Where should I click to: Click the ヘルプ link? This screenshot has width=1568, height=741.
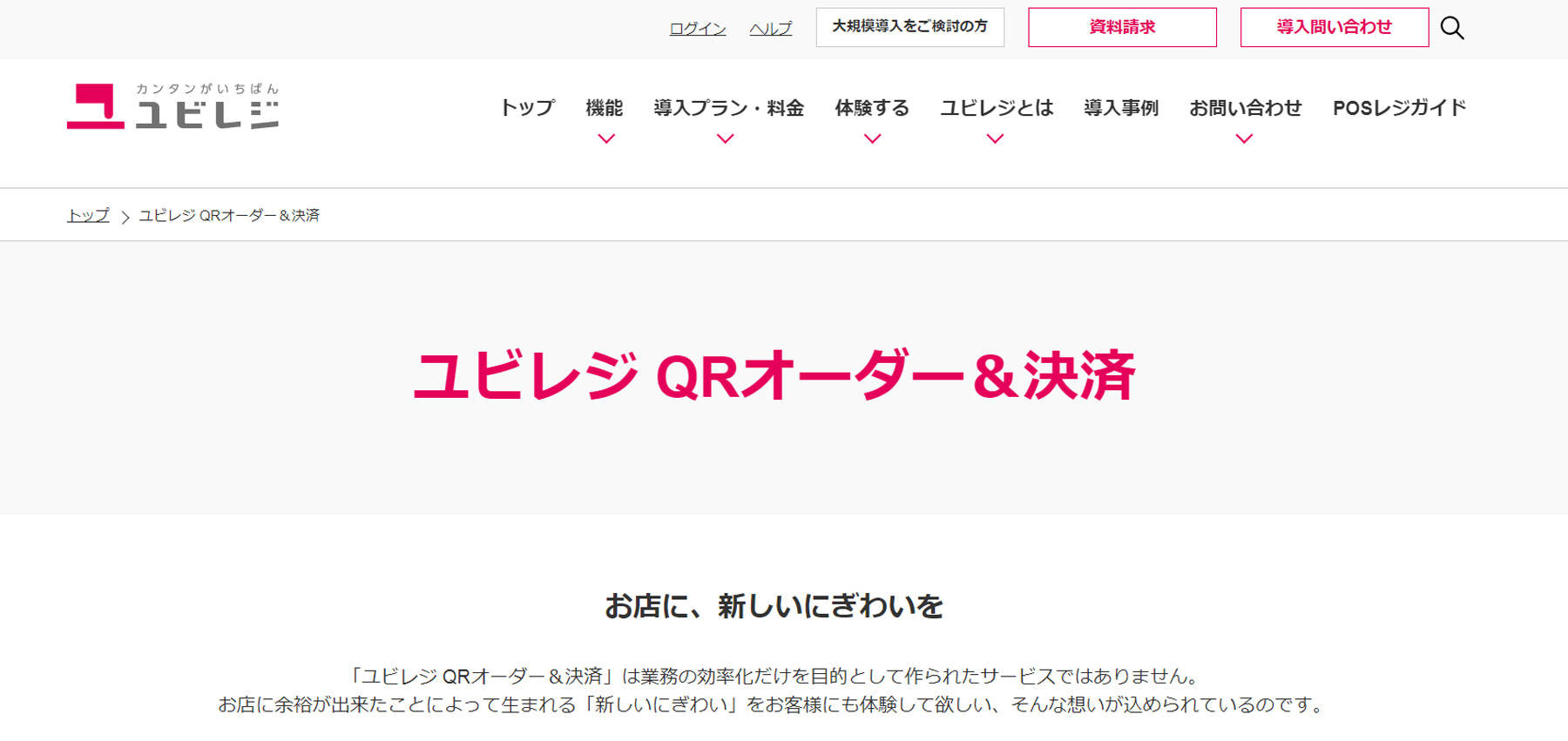tap(771, 29)
